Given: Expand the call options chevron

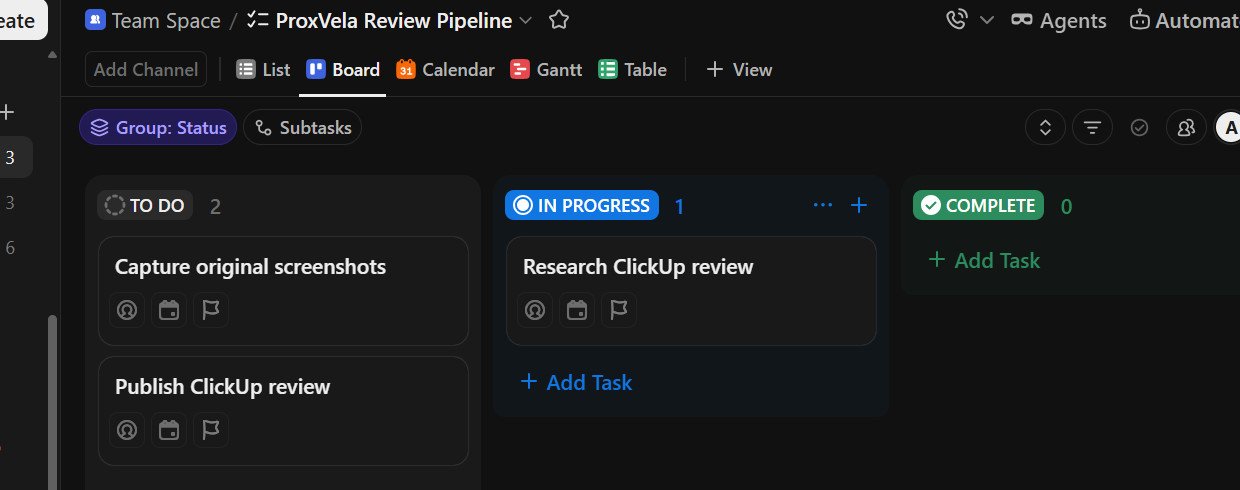Looking at the screenshot, I should 986,20.
